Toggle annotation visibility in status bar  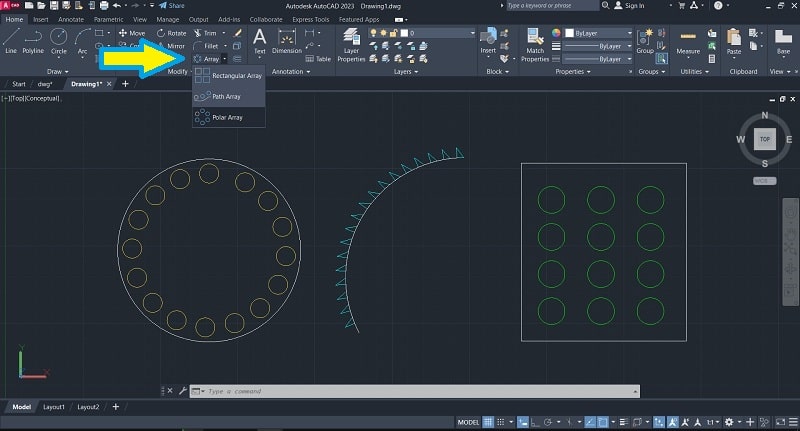pyautogui.click(x=673, y=422)
